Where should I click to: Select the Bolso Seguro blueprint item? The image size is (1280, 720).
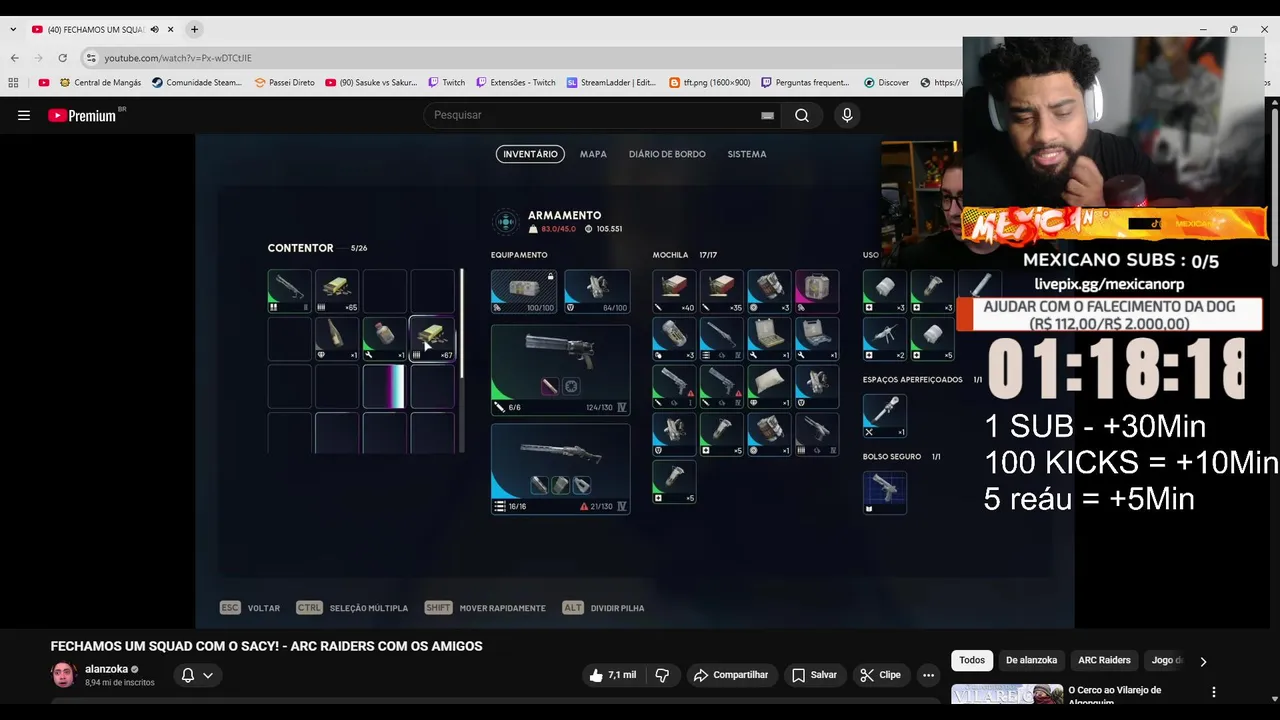[884, 492]
